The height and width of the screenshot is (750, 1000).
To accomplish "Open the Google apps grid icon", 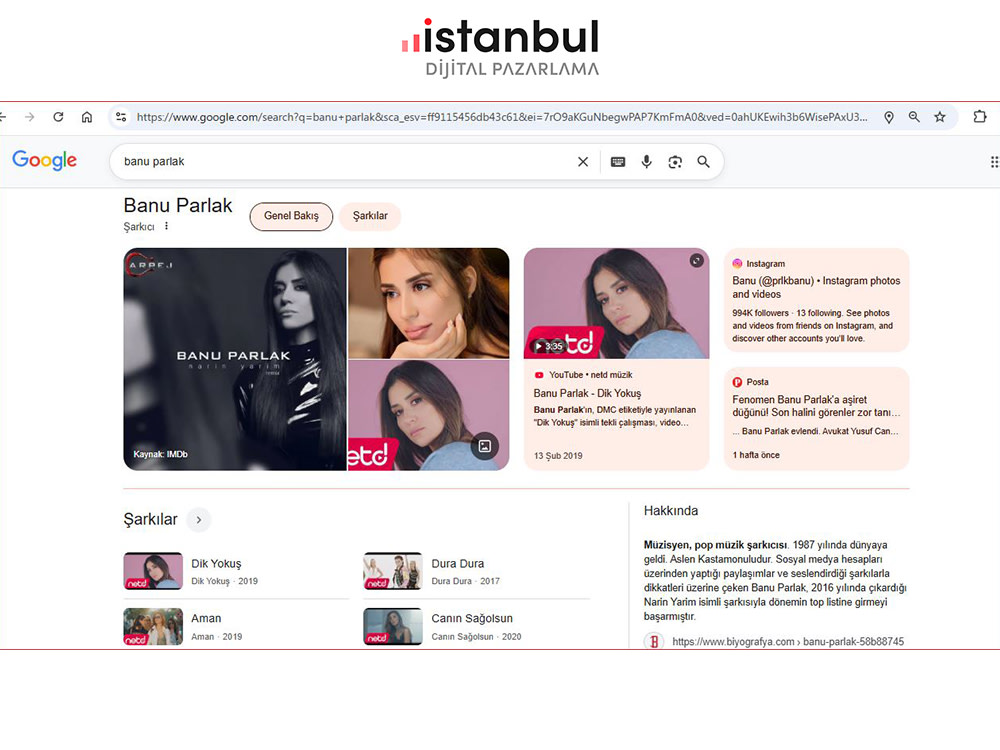I will click(994, 162).
